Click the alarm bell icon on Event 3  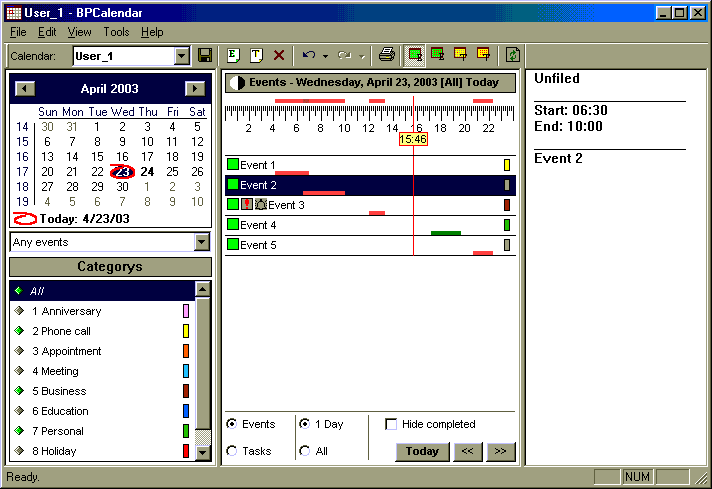point(261,204)
